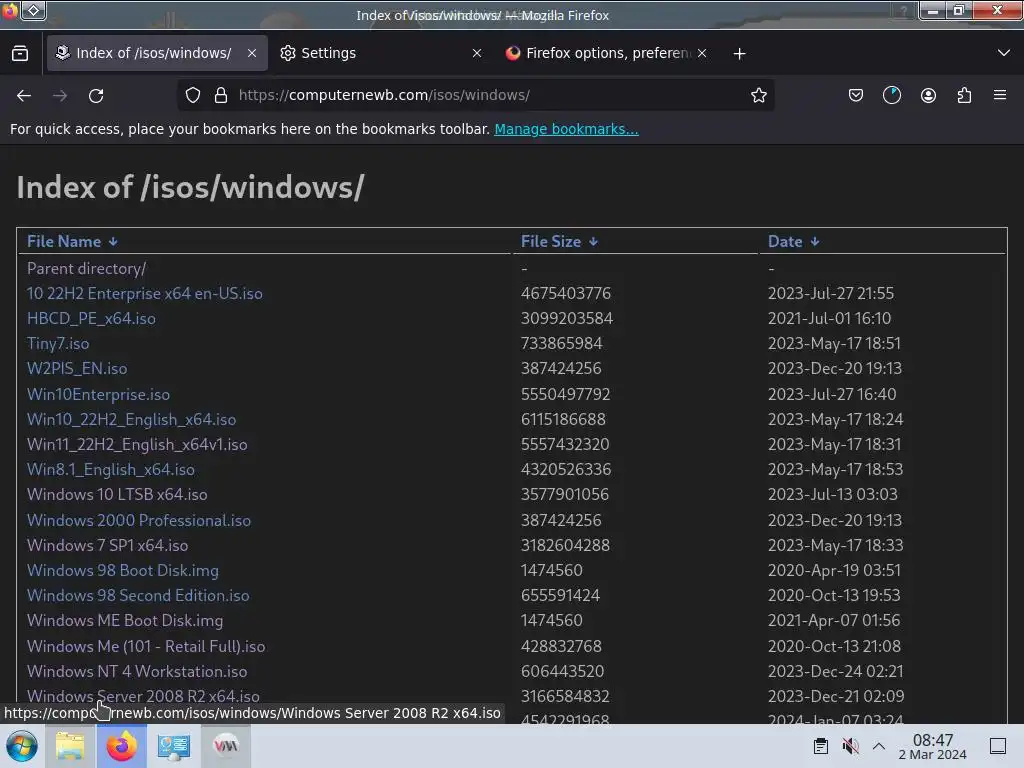This screenshot has width=1024, height=768.
Task: Click the show desktop button
Action: click(x=998, y=746)
